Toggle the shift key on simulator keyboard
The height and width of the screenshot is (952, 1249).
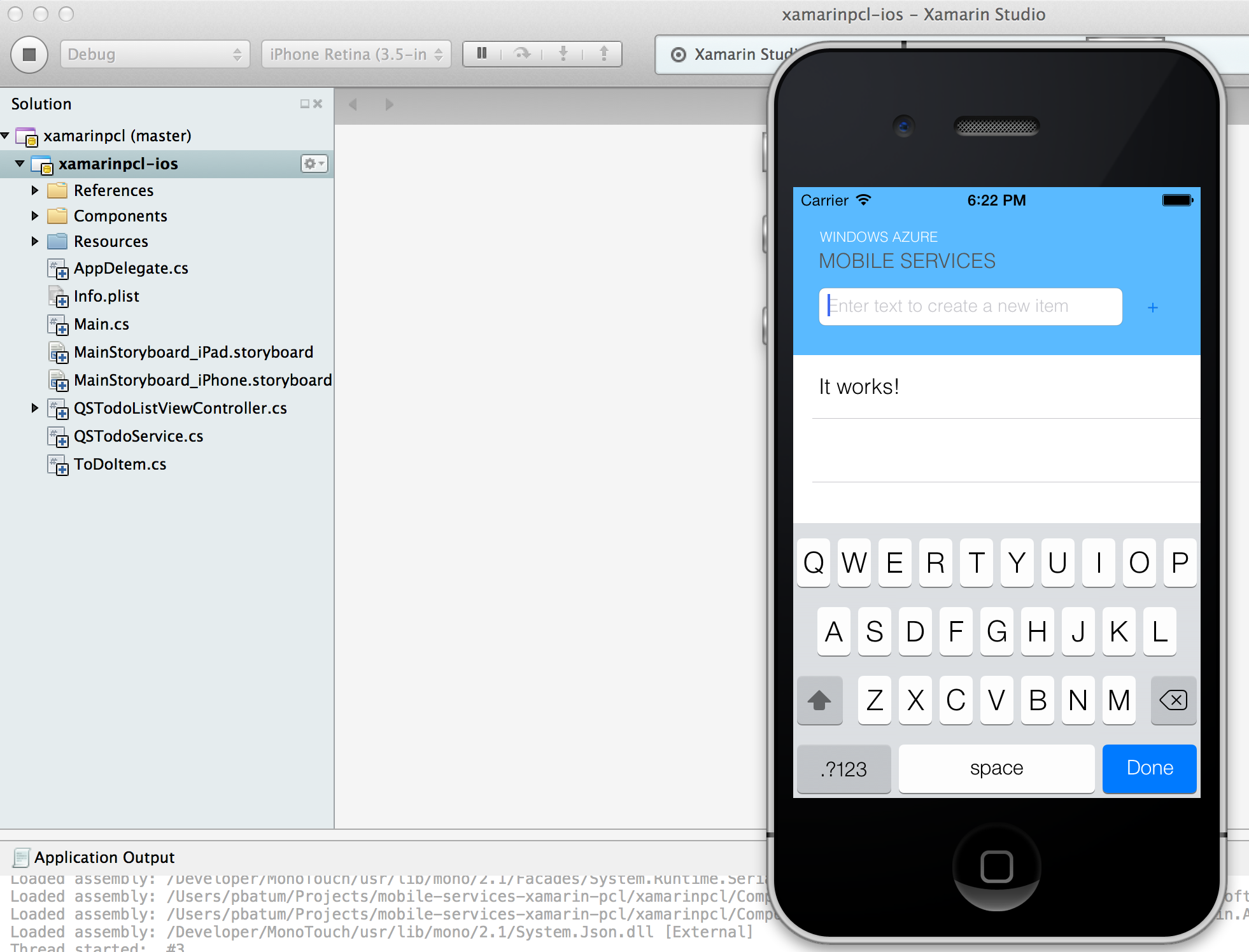point(819,700)
